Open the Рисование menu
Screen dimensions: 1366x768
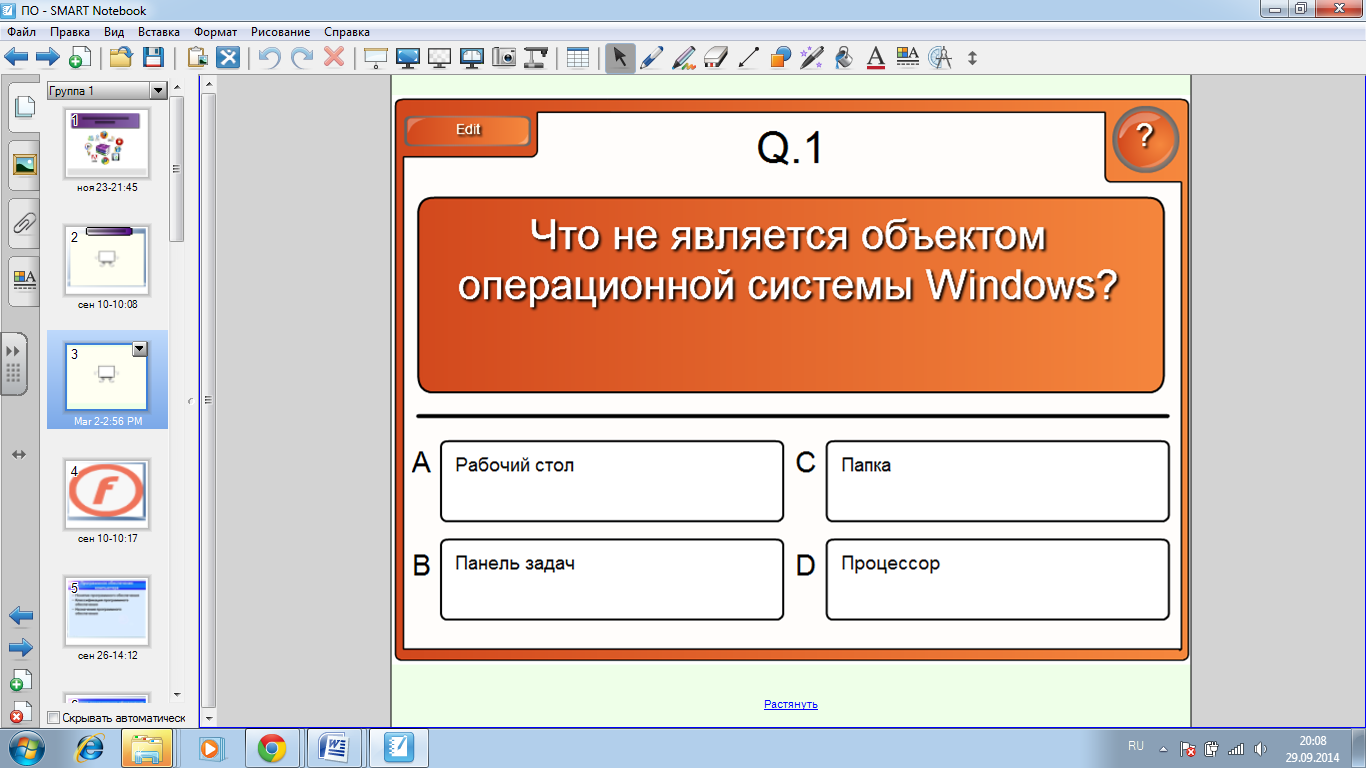point(281,32)
